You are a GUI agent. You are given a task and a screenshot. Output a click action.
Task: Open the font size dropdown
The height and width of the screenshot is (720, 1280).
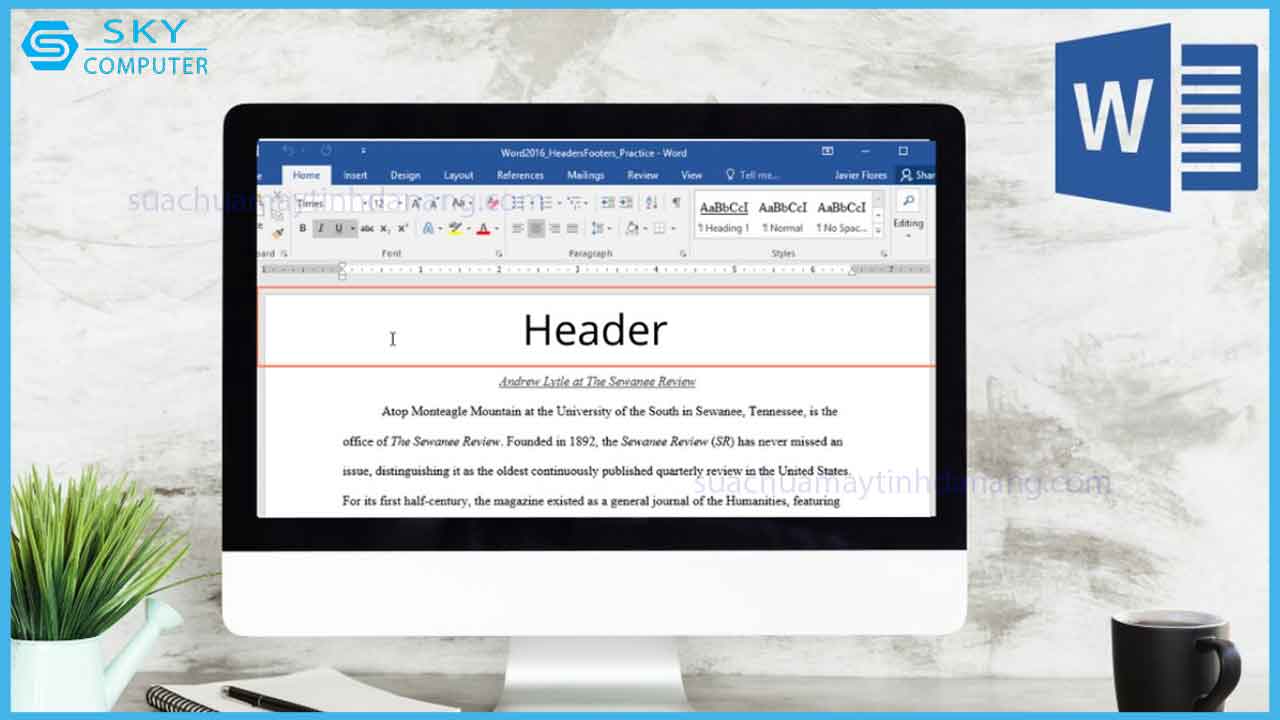(399, 204)
